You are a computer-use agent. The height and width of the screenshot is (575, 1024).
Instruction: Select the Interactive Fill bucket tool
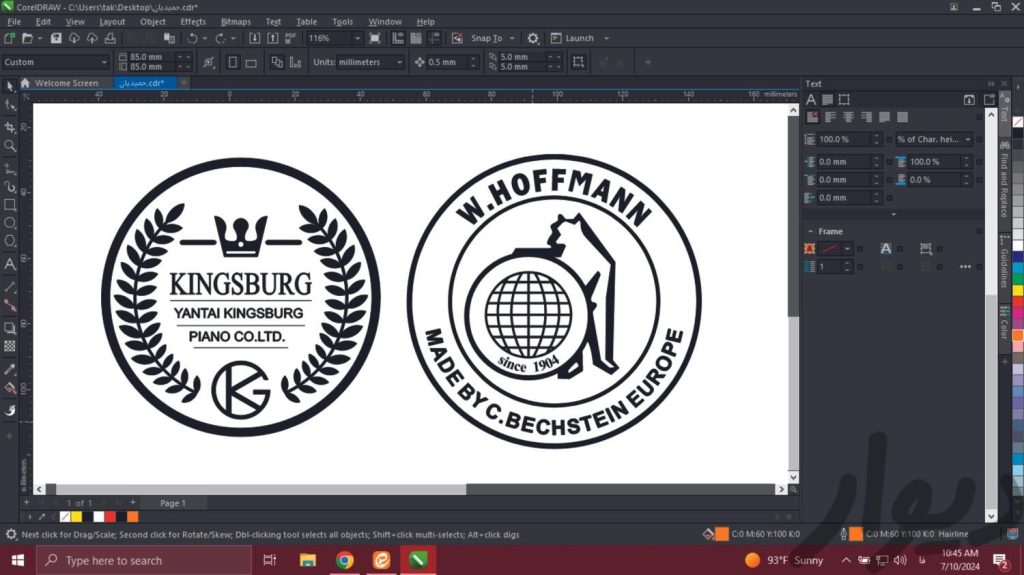[x=10, y=387]
